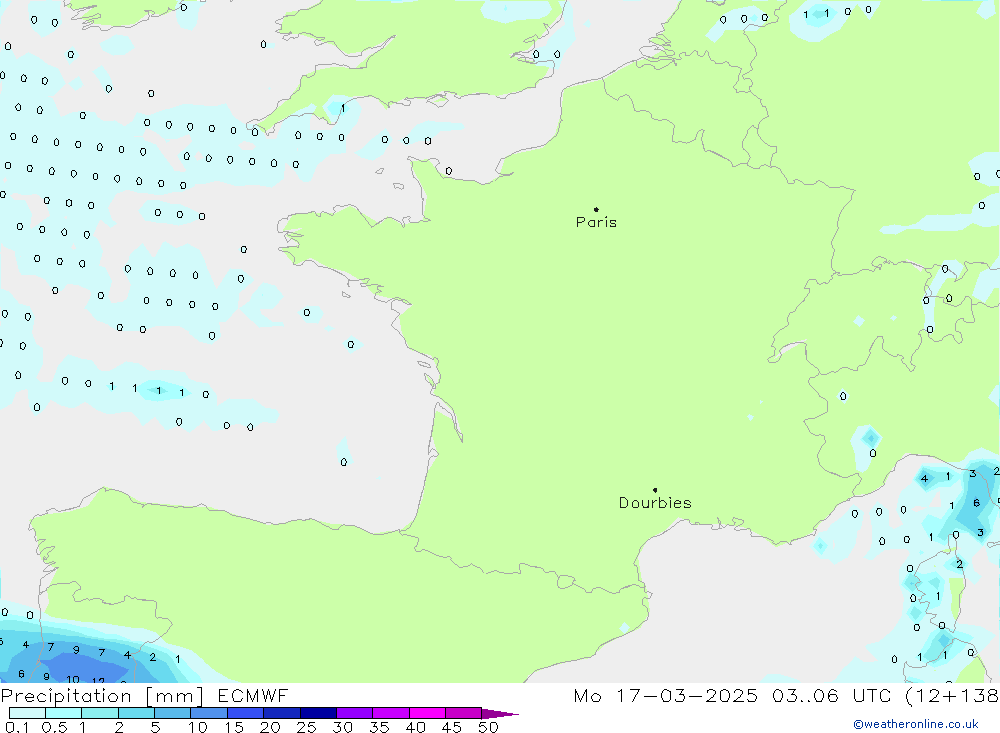Click the '(12+138' forecast offset text
Image resolution: width=1000 pixels, height=733 pixels.
pyautogui.click(x=952, y=696)
